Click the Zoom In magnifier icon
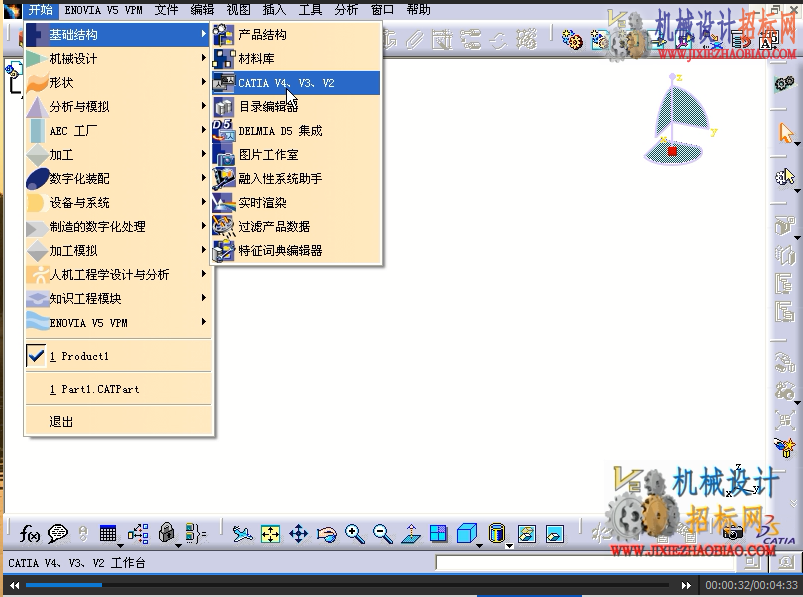 click(x=354, y=534)
